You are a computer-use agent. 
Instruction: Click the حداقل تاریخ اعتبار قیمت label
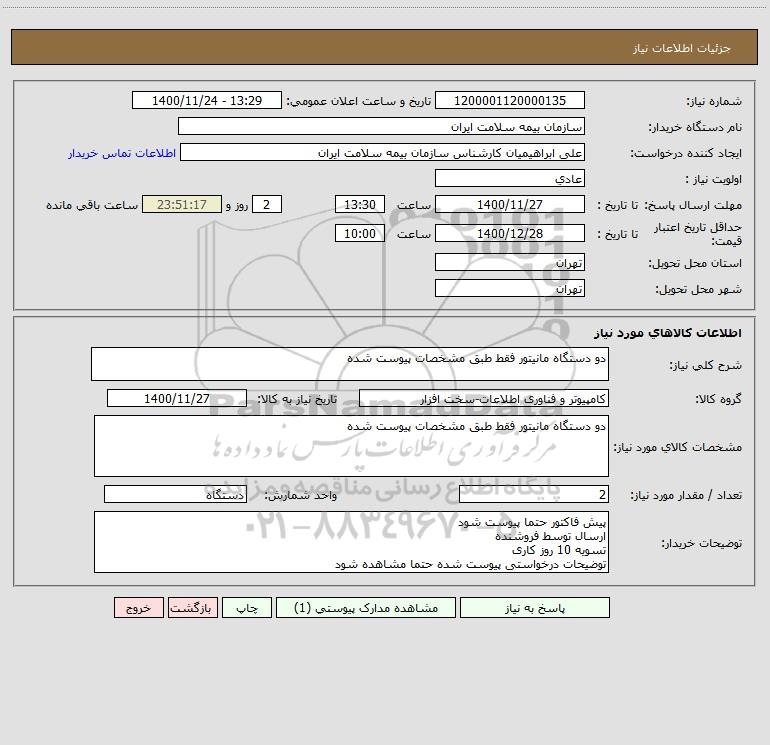coord(698,234)
